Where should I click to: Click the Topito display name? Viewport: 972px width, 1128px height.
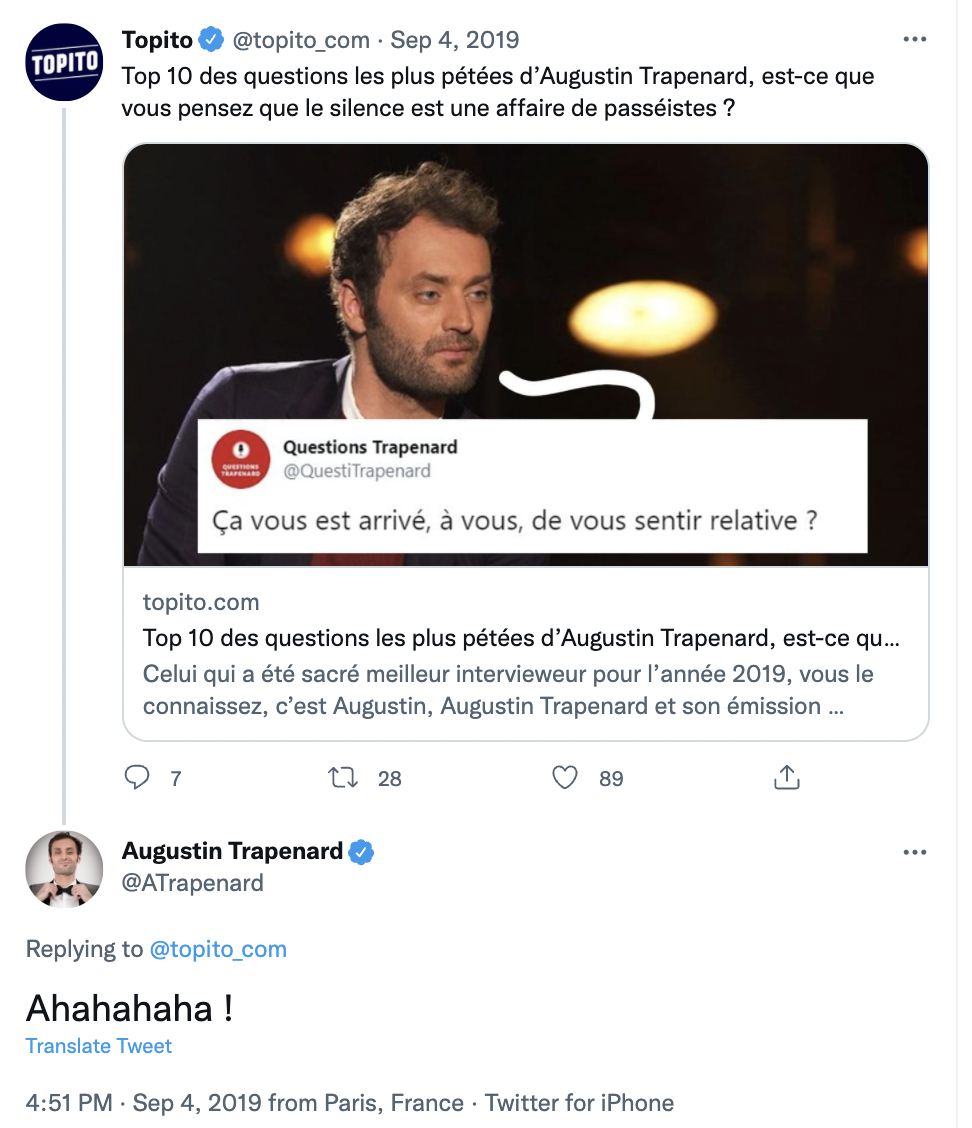point(157,41)
